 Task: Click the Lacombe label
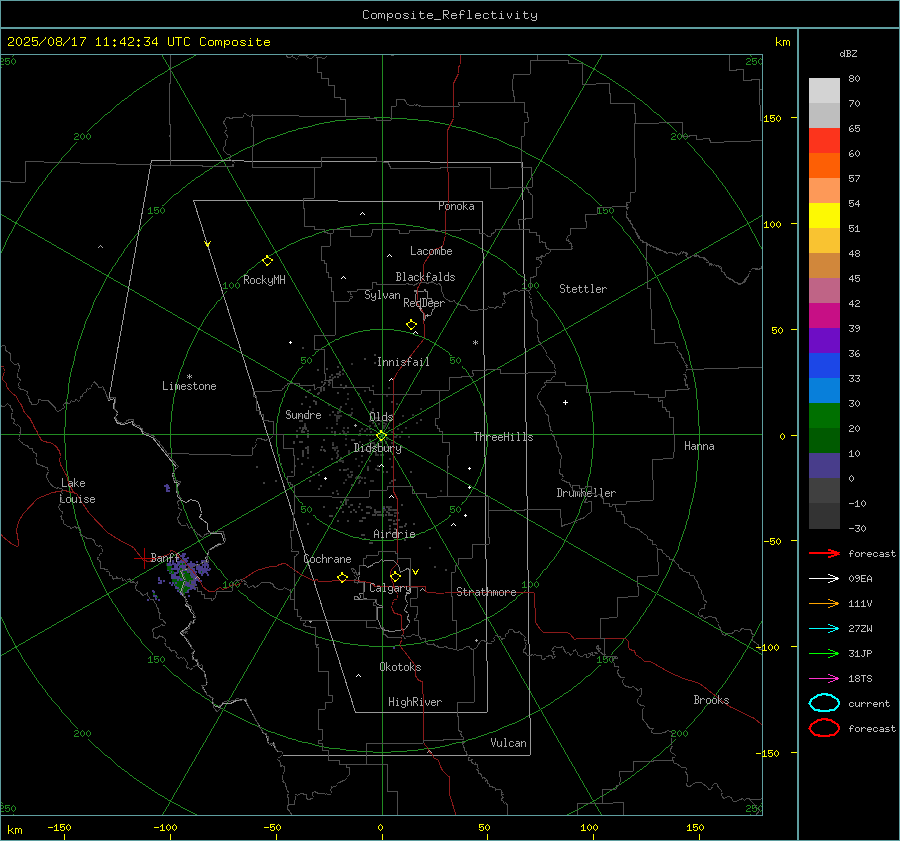pyautogui.click(x=431, y=251)
